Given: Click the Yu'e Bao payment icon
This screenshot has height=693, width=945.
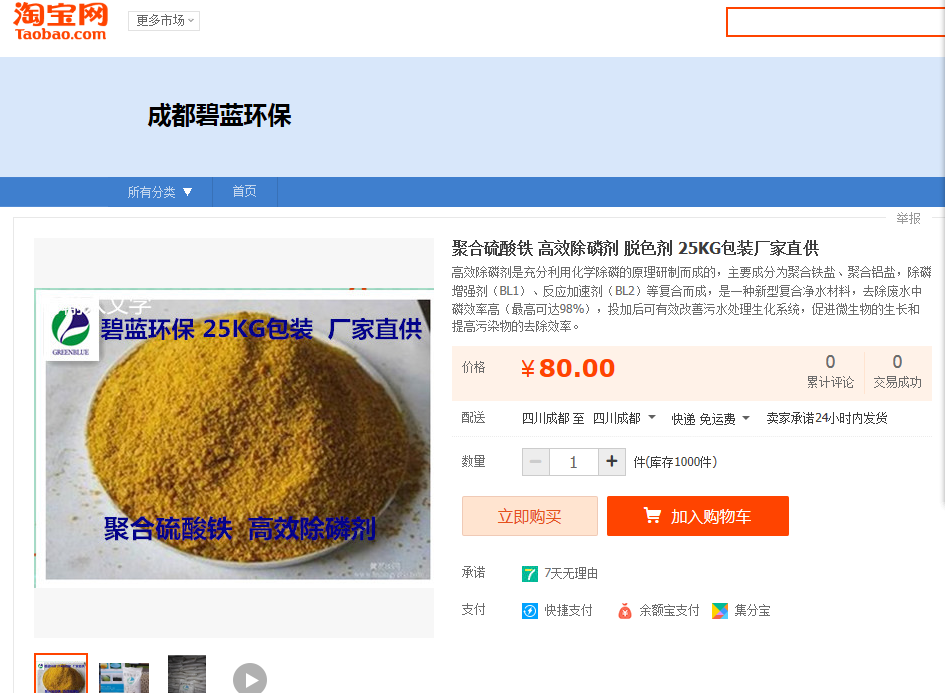Looking at the screenshot, I should [x=625, y=611].
